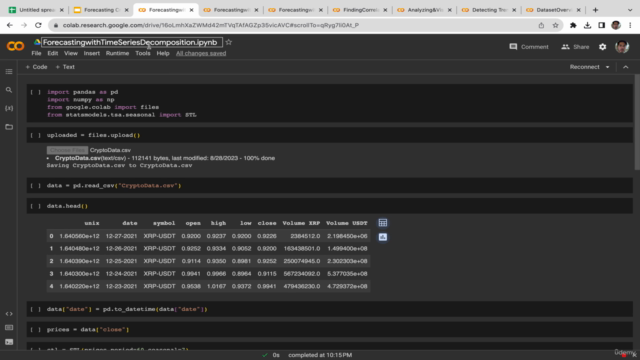The width and height of the screenshot is (640, 360).
Task: Click the Comment button
Action: click(529, 47)
